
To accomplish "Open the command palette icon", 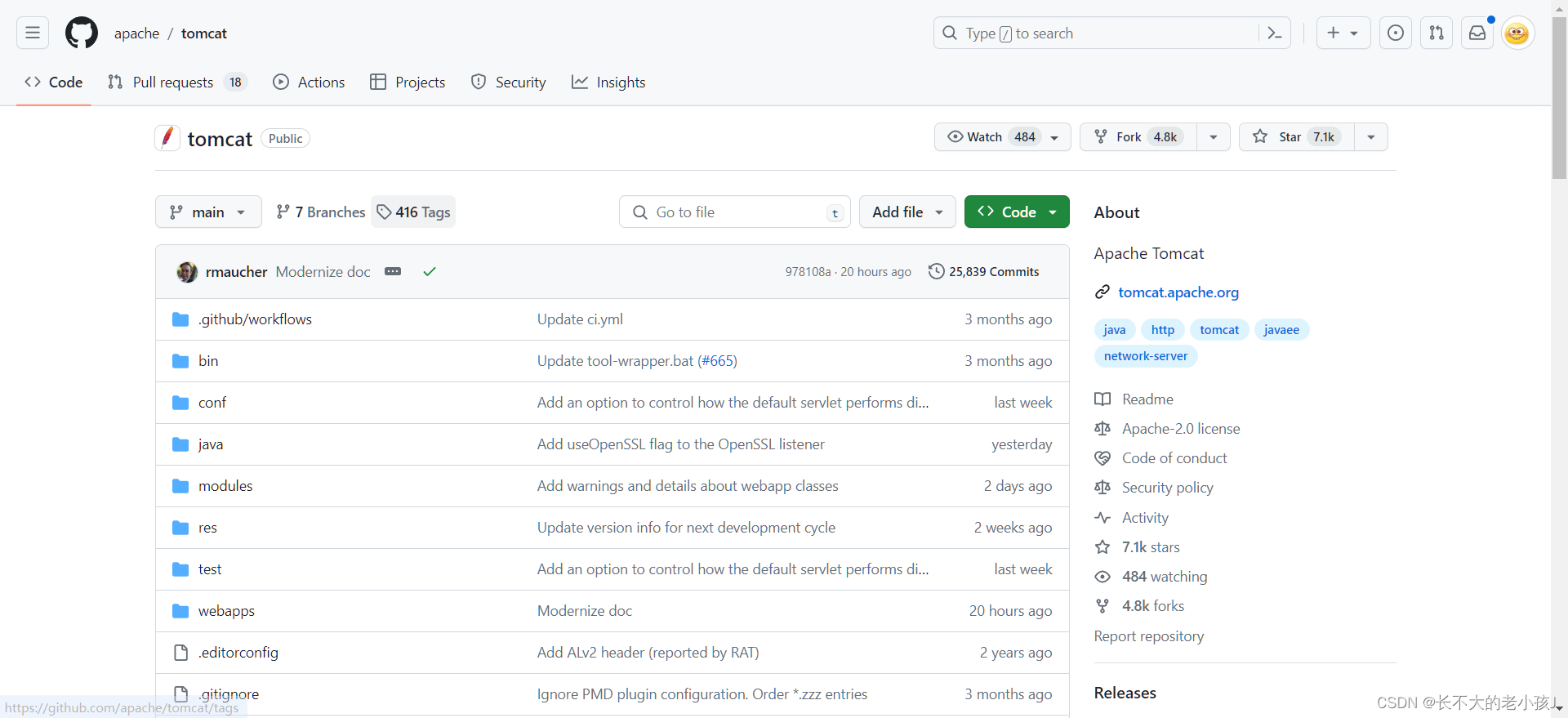I will point(1274,33).
